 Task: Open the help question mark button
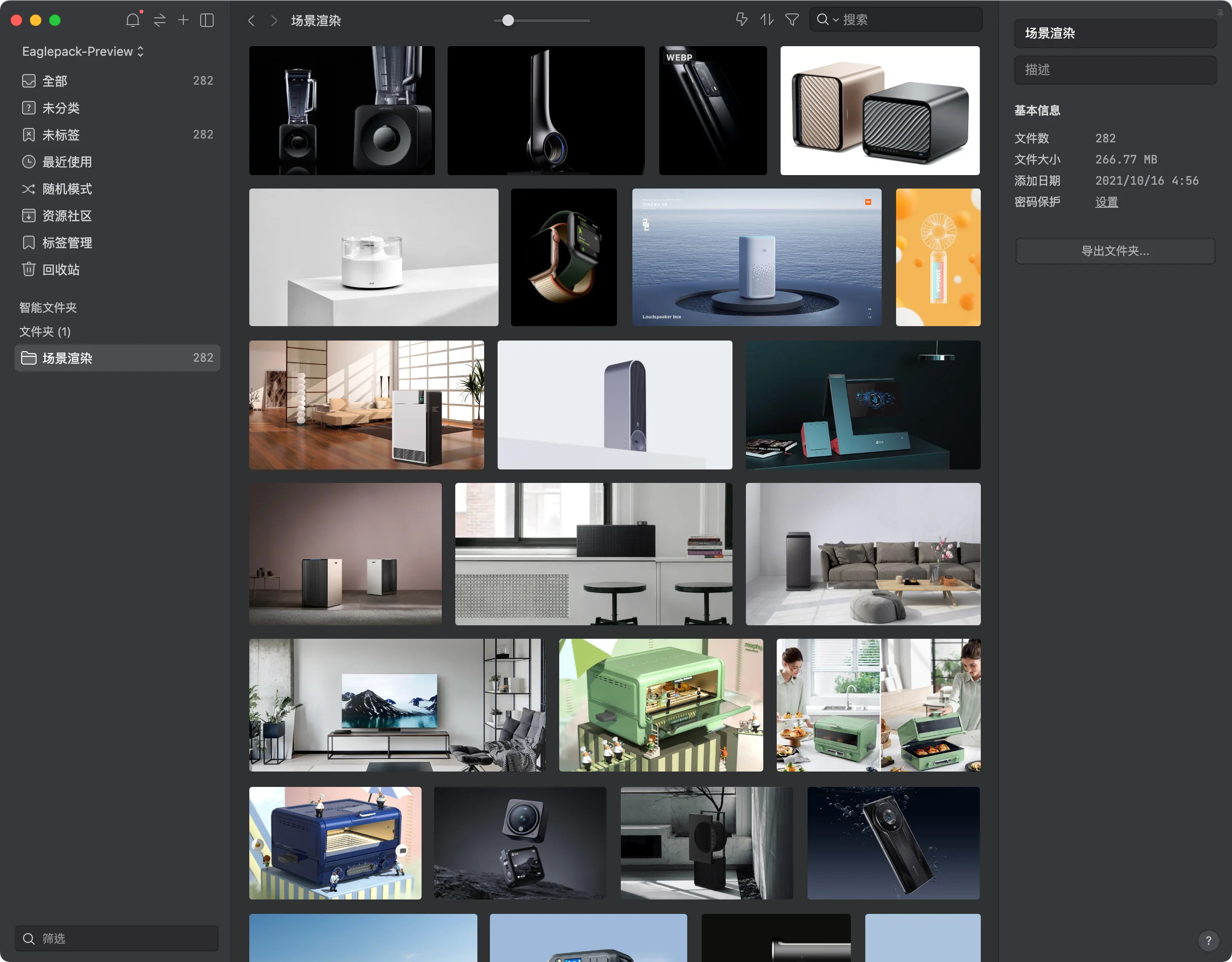[1208, 940]
